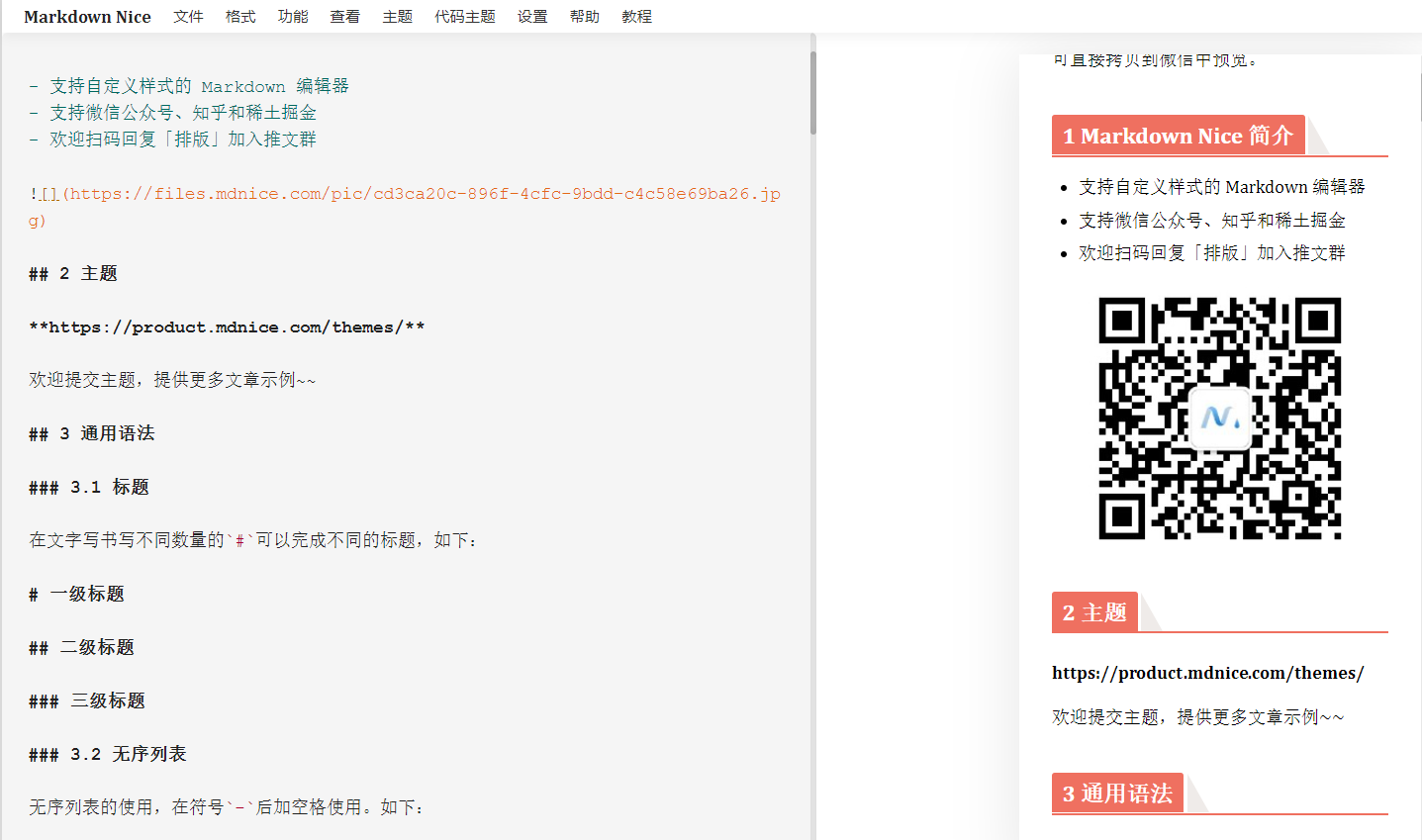Screen dimensions: 1422x840
Task: Click editor line "### 3.2 无序列表"
Action: click(x=108, y=755)
